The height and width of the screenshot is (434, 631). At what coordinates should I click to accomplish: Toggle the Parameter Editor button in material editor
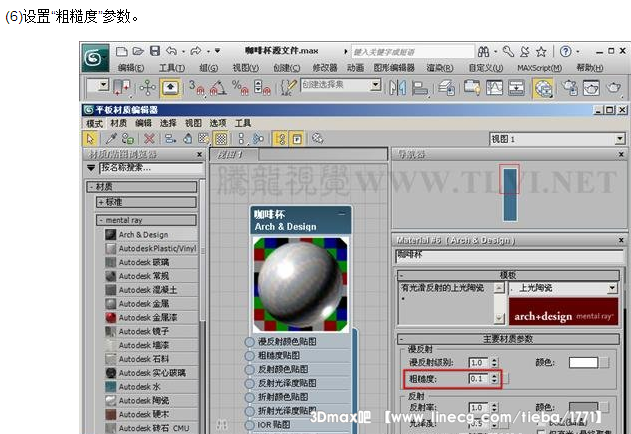pos(297,139)
